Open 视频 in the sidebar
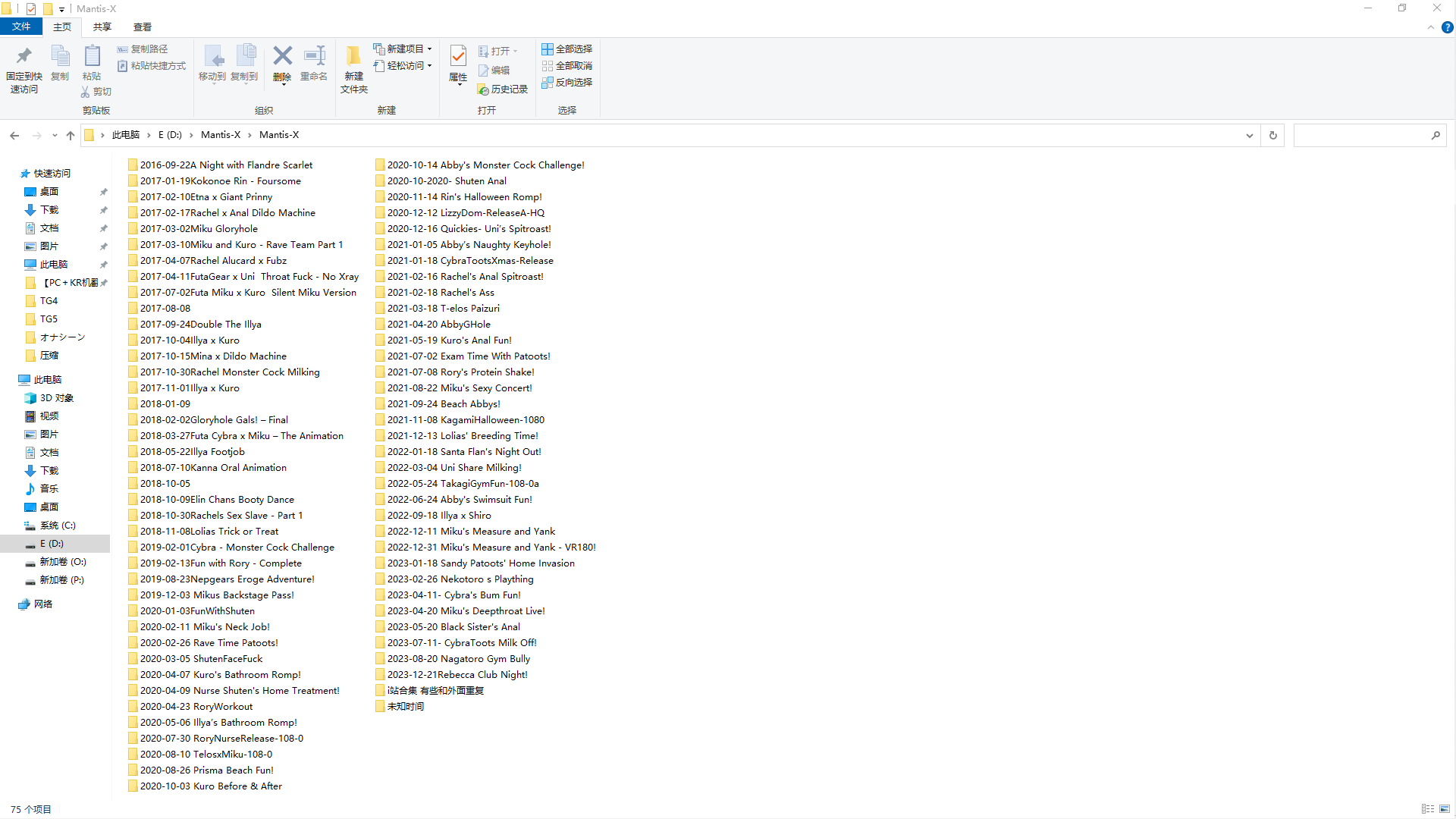Screen dimensions: 1456x819 click(42, 416)
